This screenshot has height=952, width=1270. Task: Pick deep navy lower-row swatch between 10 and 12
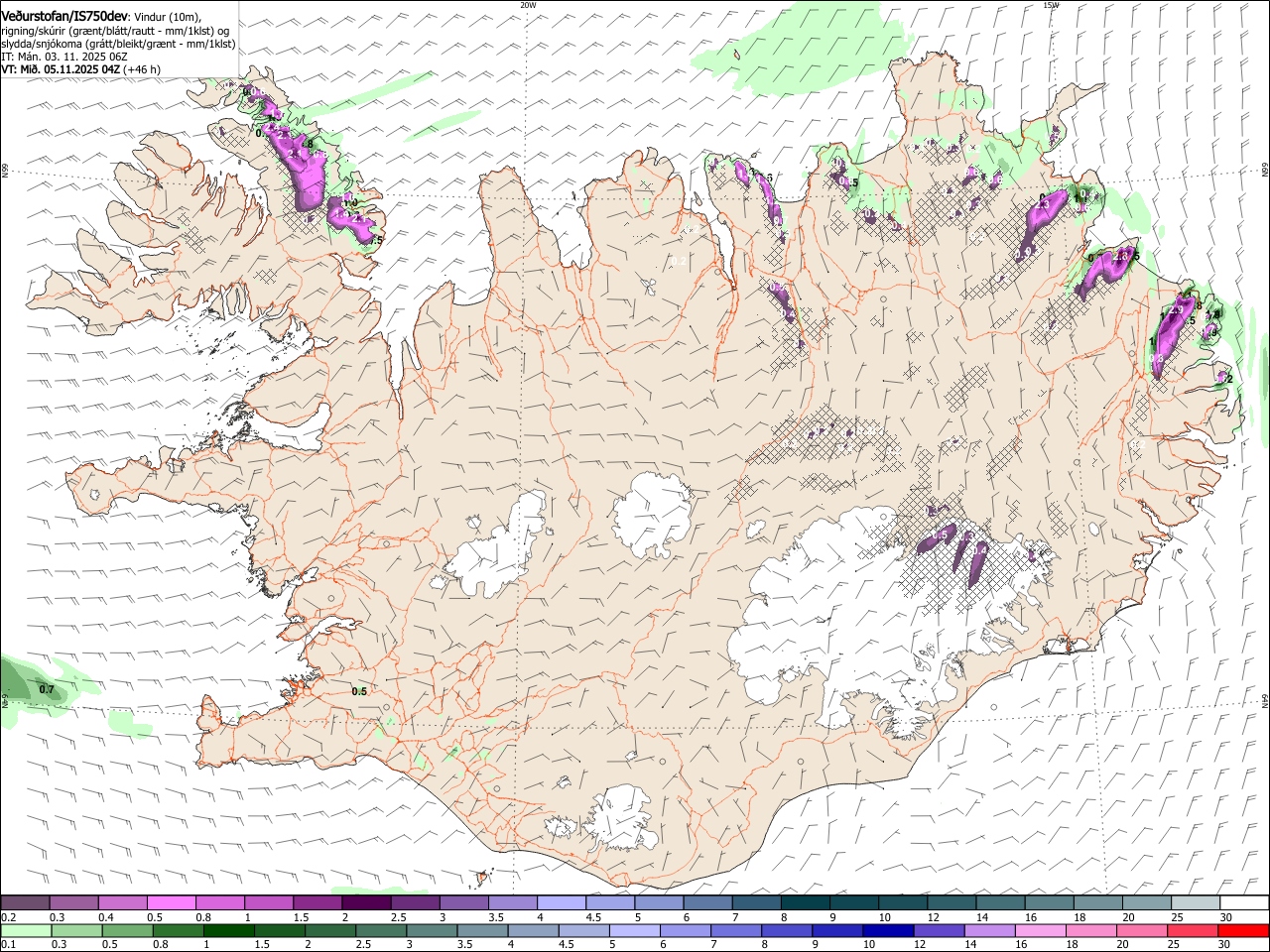888,931
